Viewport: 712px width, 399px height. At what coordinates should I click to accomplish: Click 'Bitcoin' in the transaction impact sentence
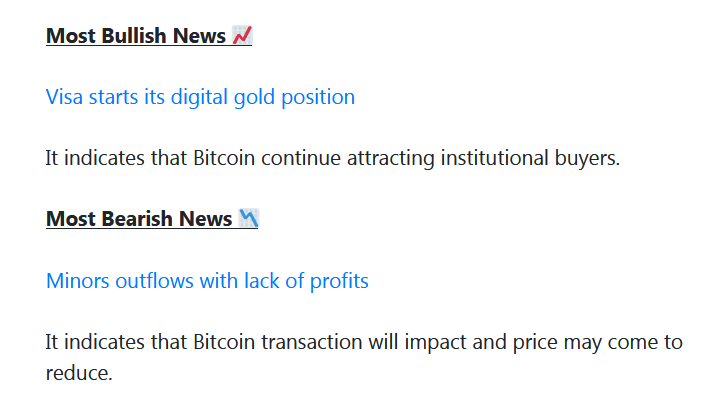[x=224, y=342]
